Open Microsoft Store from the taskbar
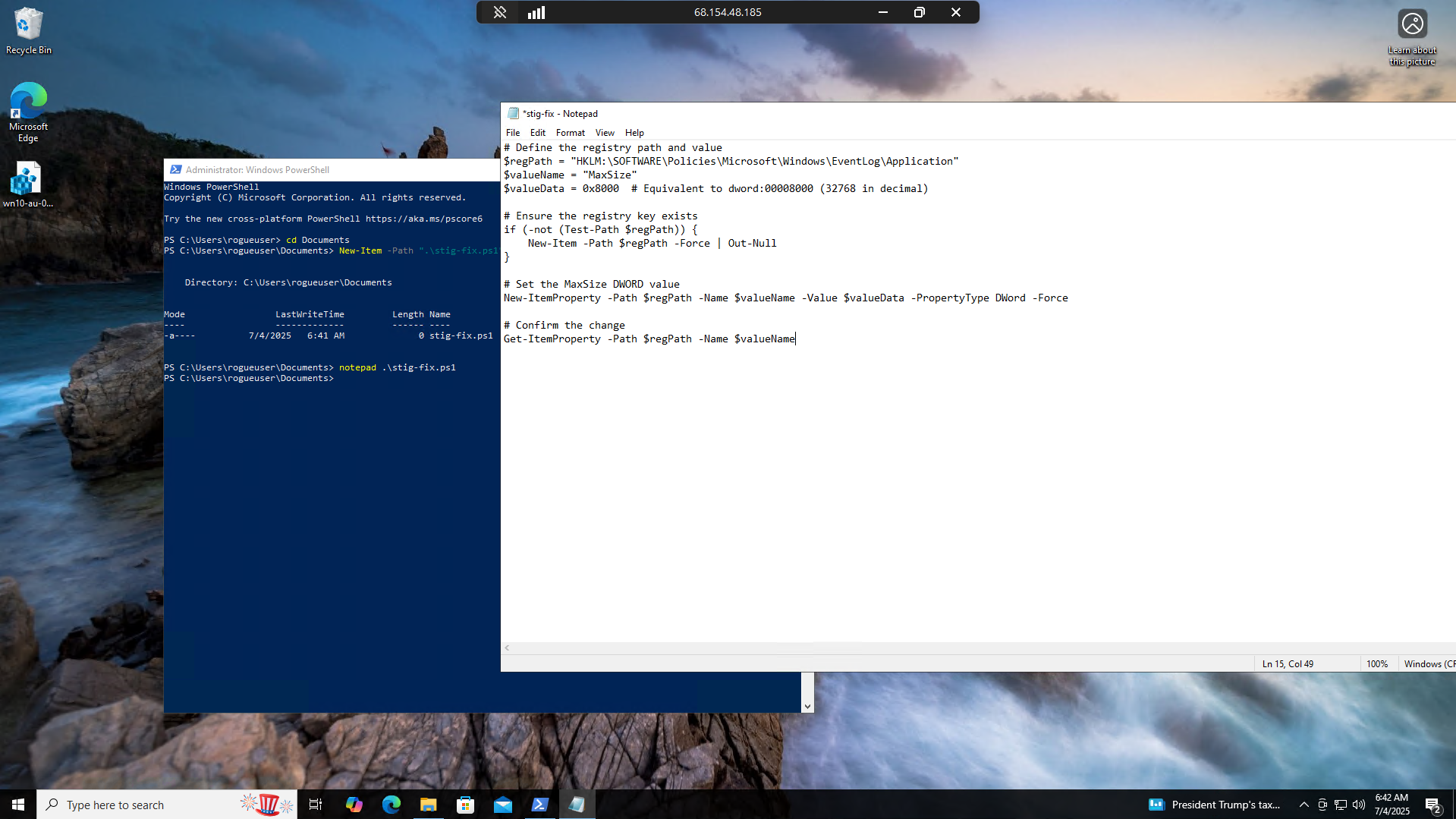Viewport: 1456px width, 819px height. coord(465,805)
